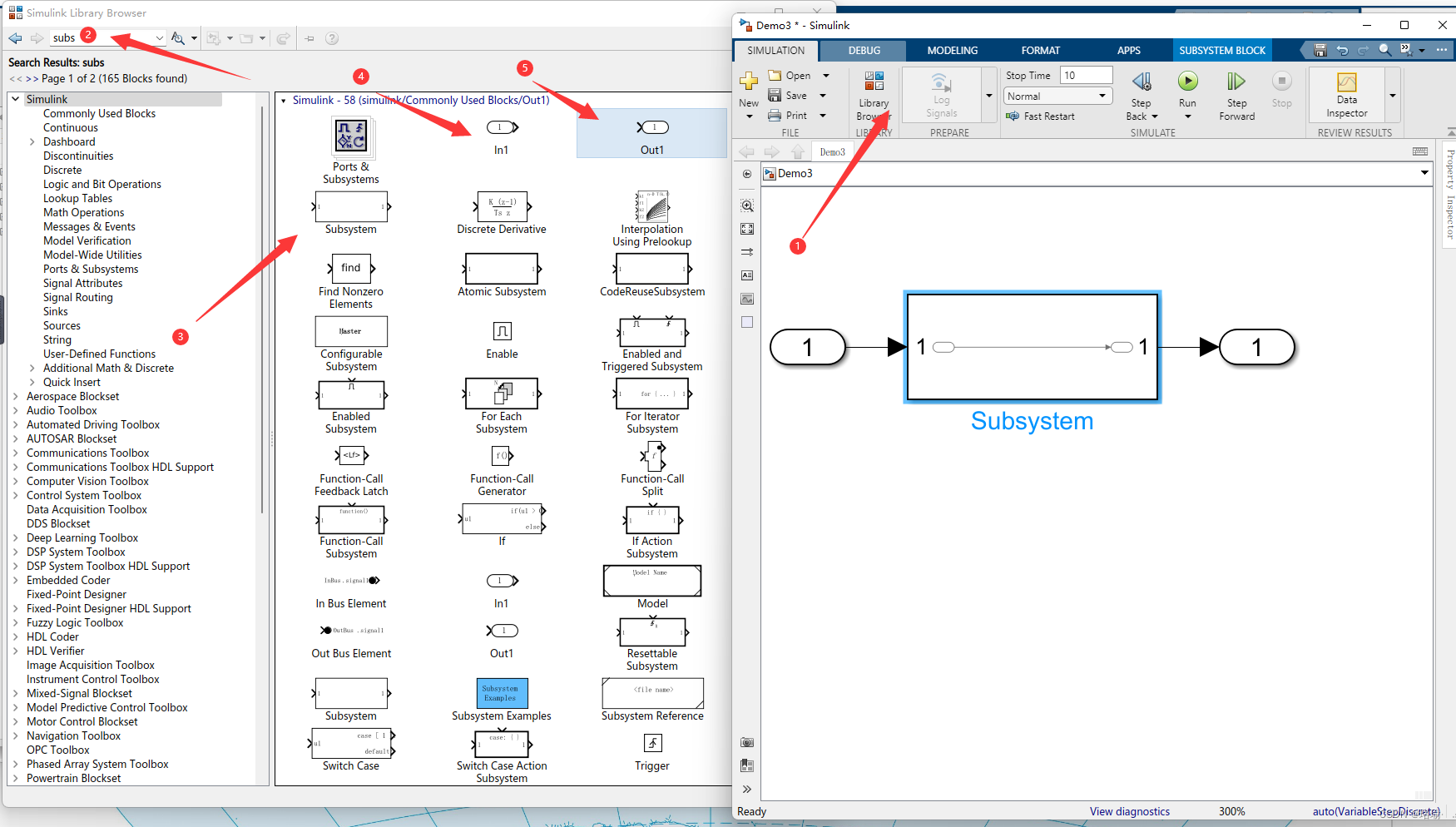Click the View diagnostics link in status bar
1456x827 pixels.
pos(1129,811)
